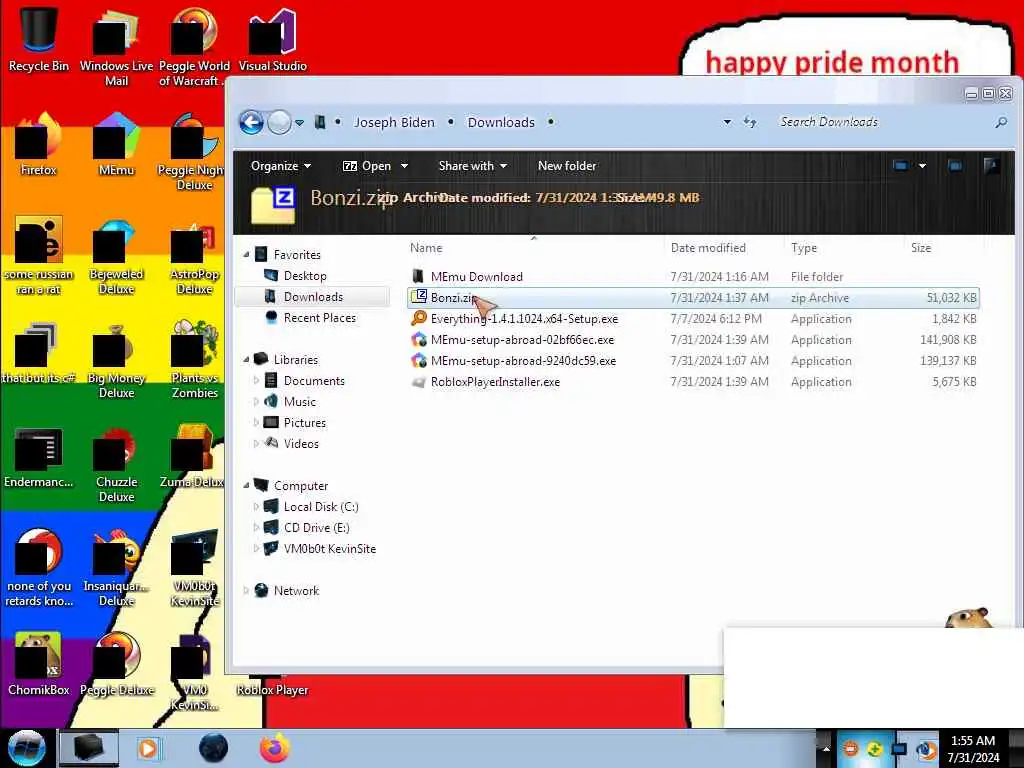Open Plants vs Zombies desktop icon
Screen dimensions: 1024x768
194,359
